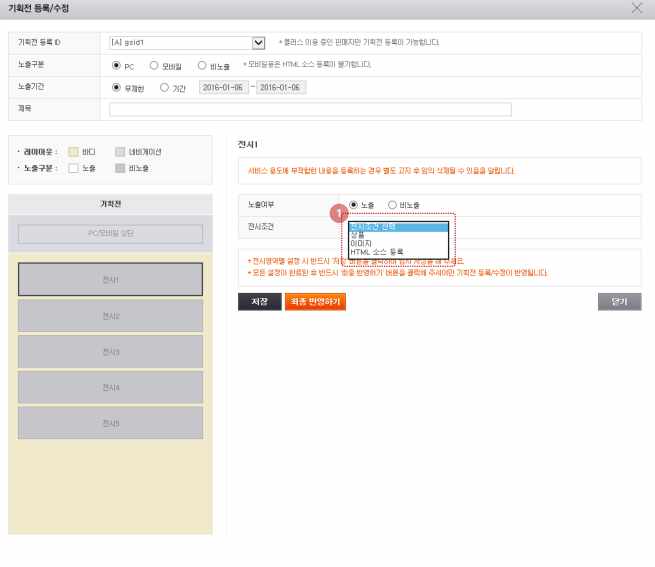The width and height of the screenshot is (655, 567).
Task: Choose 이미지 from the 전시조건 dropdown list
Action: (361, 243)
